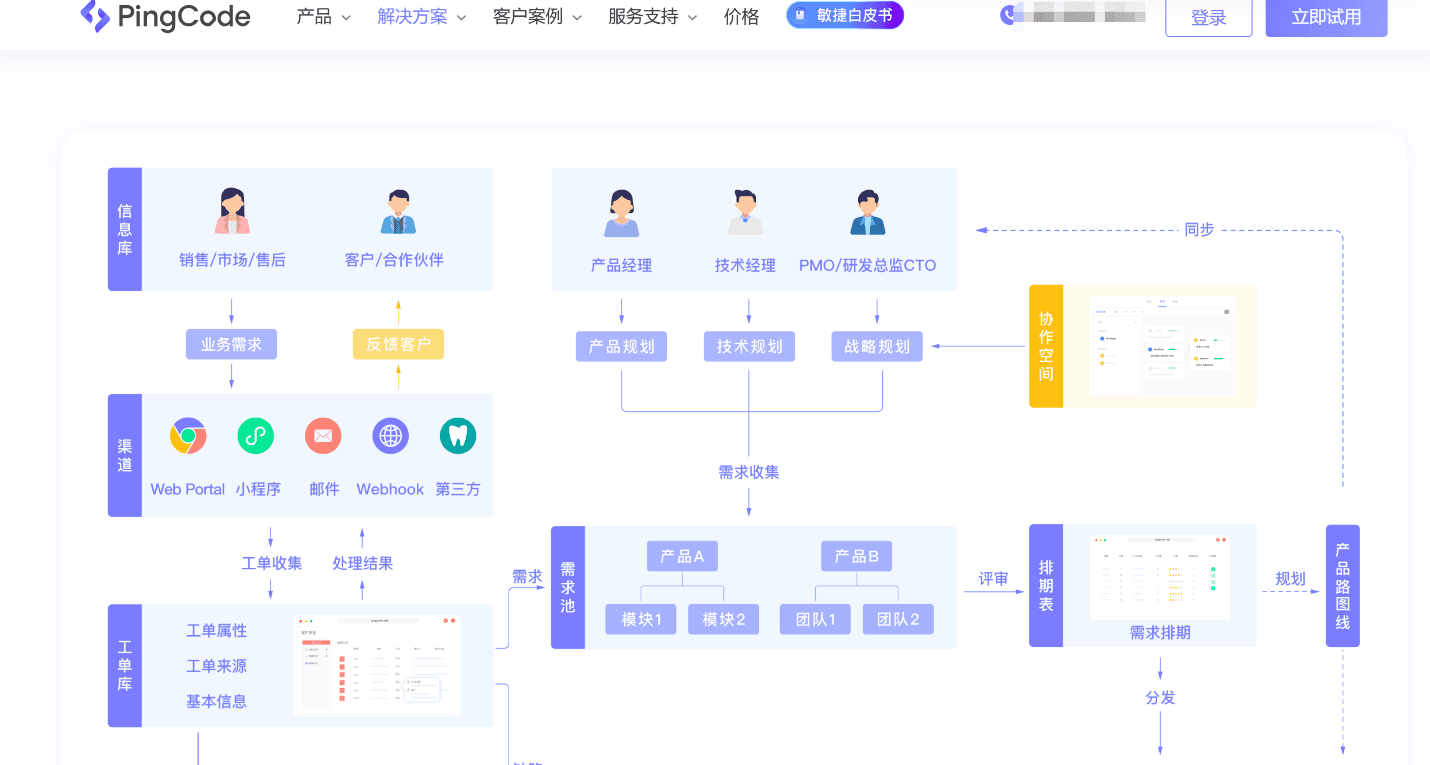Click the yellow 反馈客户 box
Image resolution: width=1430 pixels, height=765 pixels.
pos(398,345)
